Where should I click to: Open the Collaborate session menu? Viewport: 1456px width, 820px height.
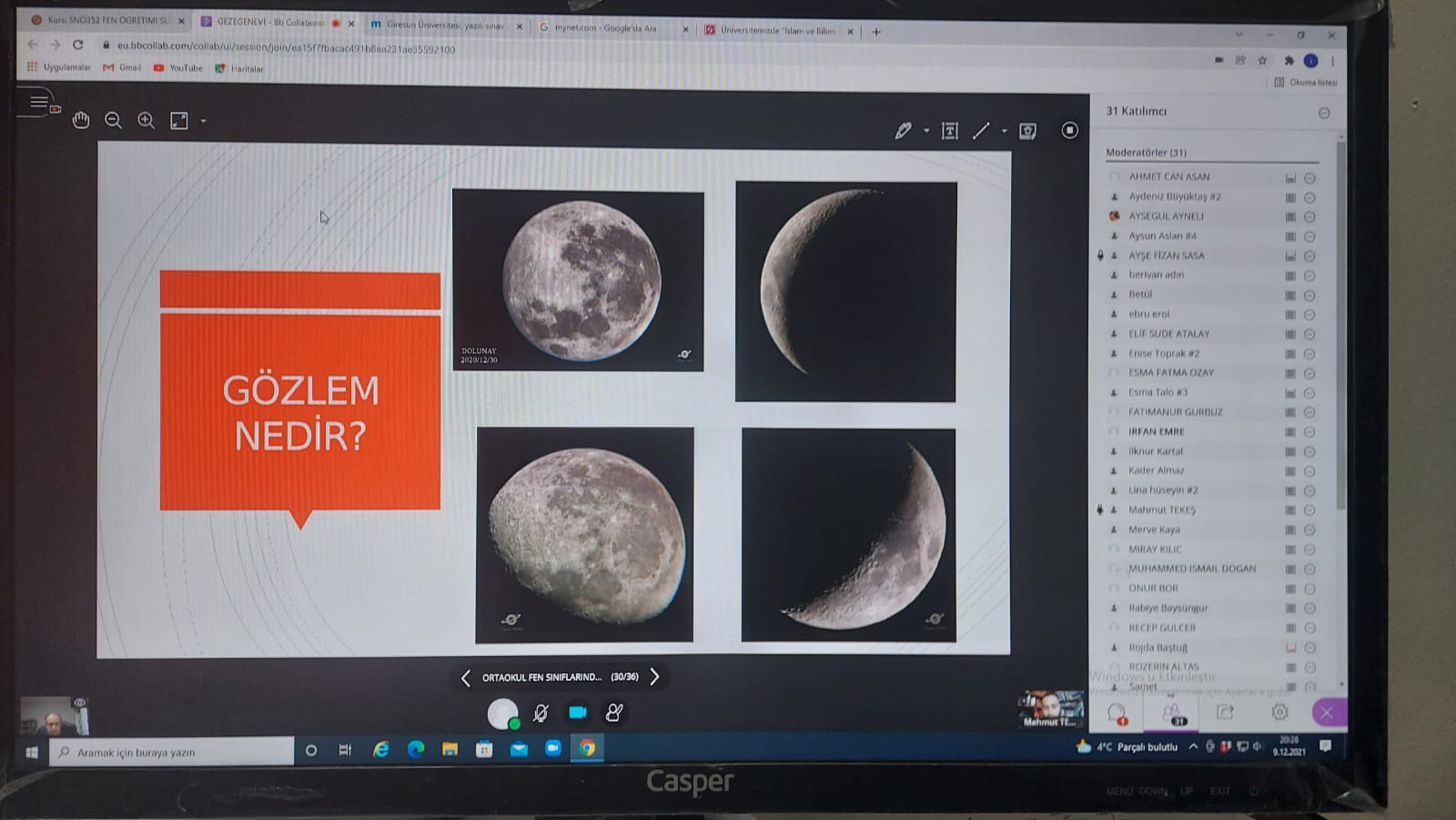click(39, 102)
